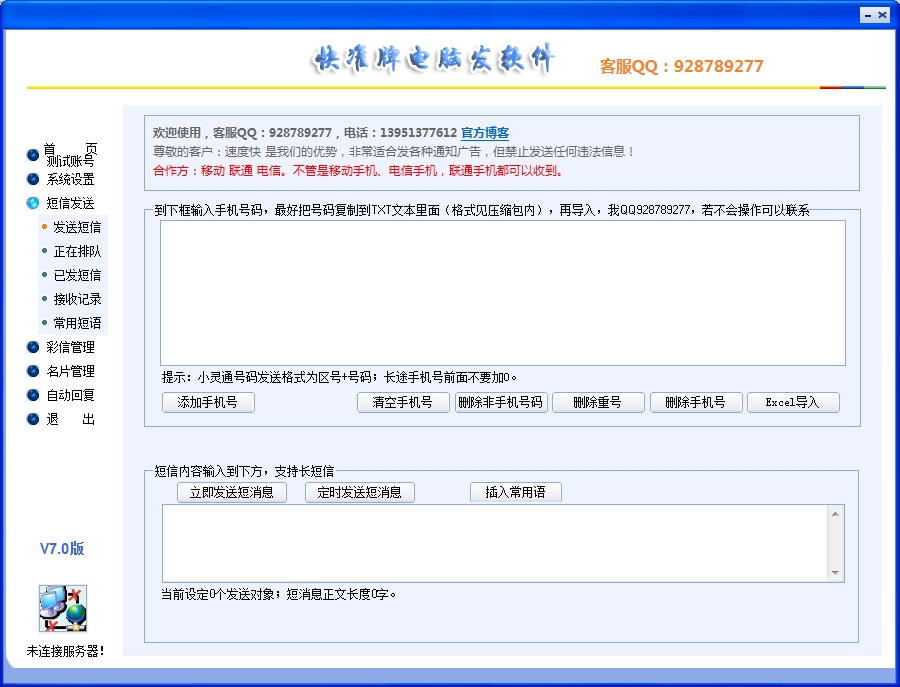
Task: Open the 系统设置 menu entry
Action: click(71, 179)
